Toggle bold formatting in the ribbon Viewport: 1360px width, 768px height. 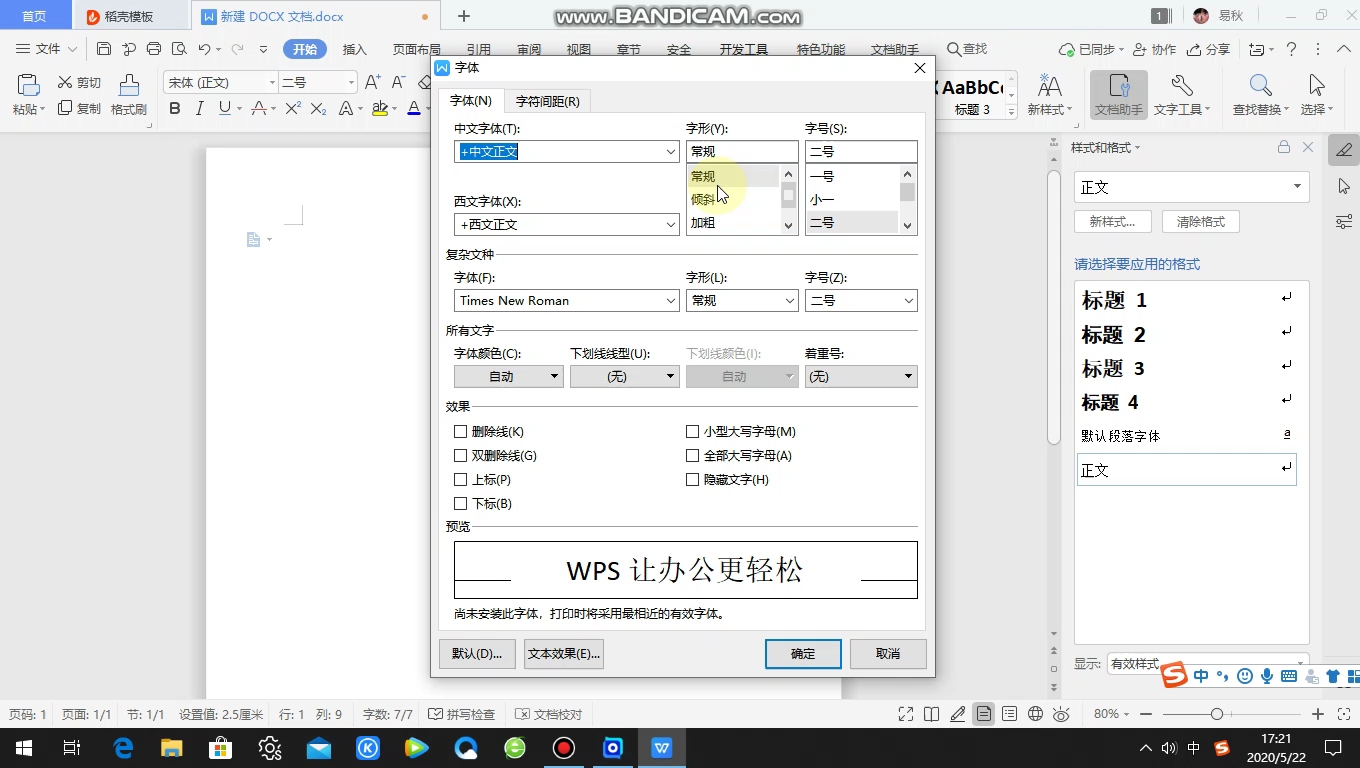pyautogui.click(x=175, y=108)
